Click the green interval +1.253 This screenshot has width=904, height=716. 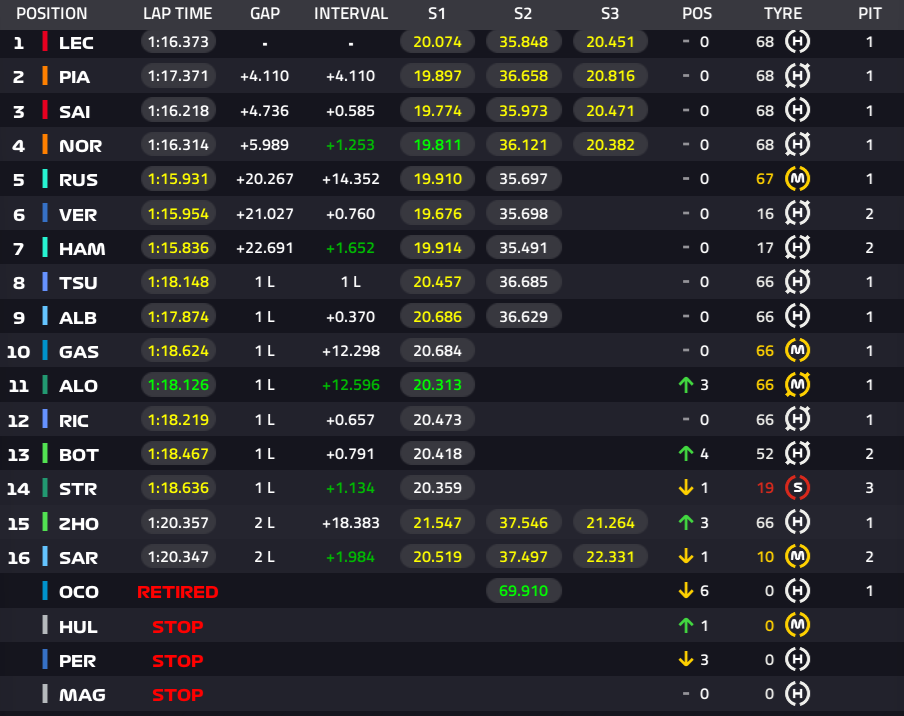coord(351,145)
